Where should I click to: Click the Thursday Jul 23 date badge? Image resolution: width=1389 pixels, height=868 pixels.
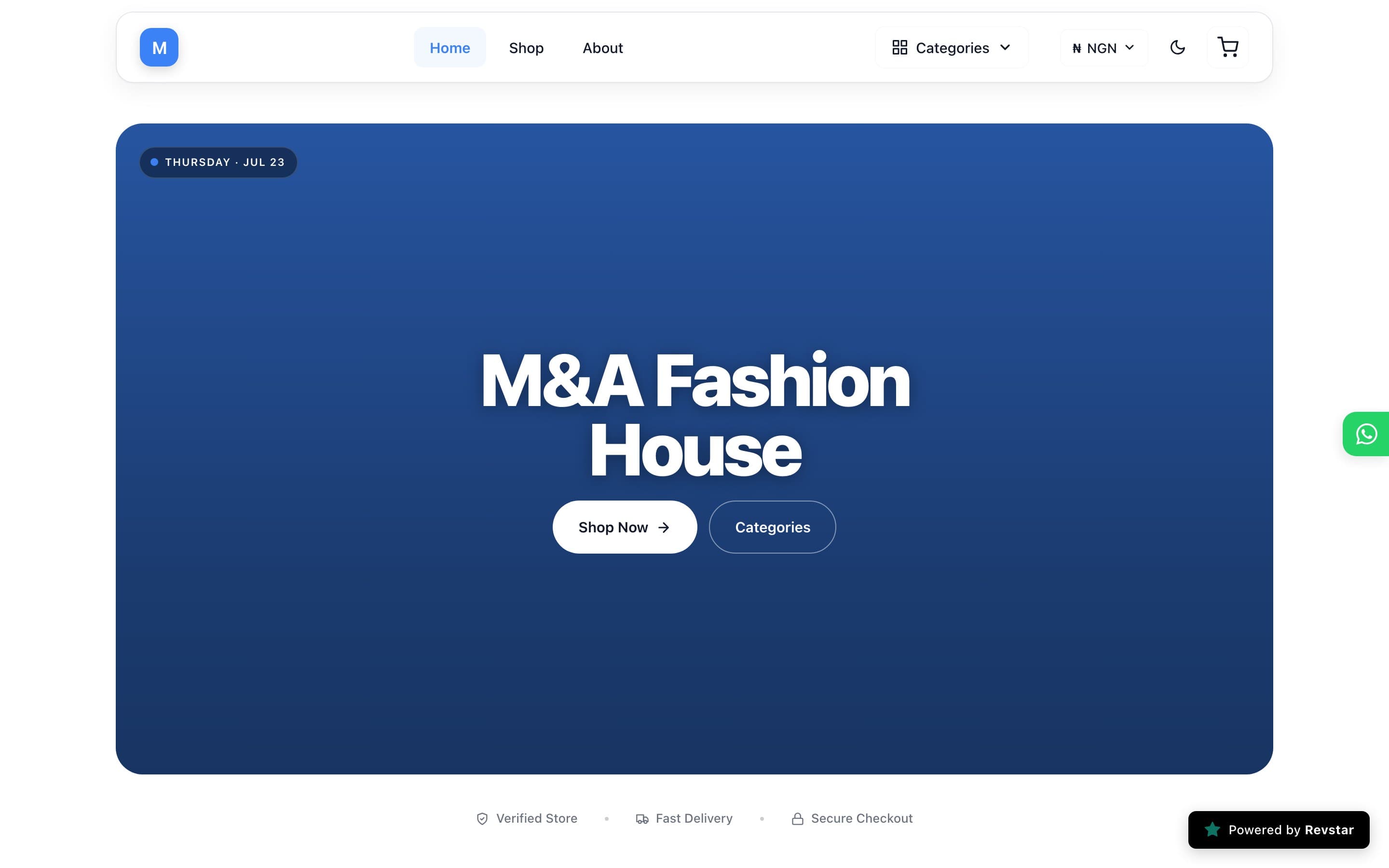(218, 163)
